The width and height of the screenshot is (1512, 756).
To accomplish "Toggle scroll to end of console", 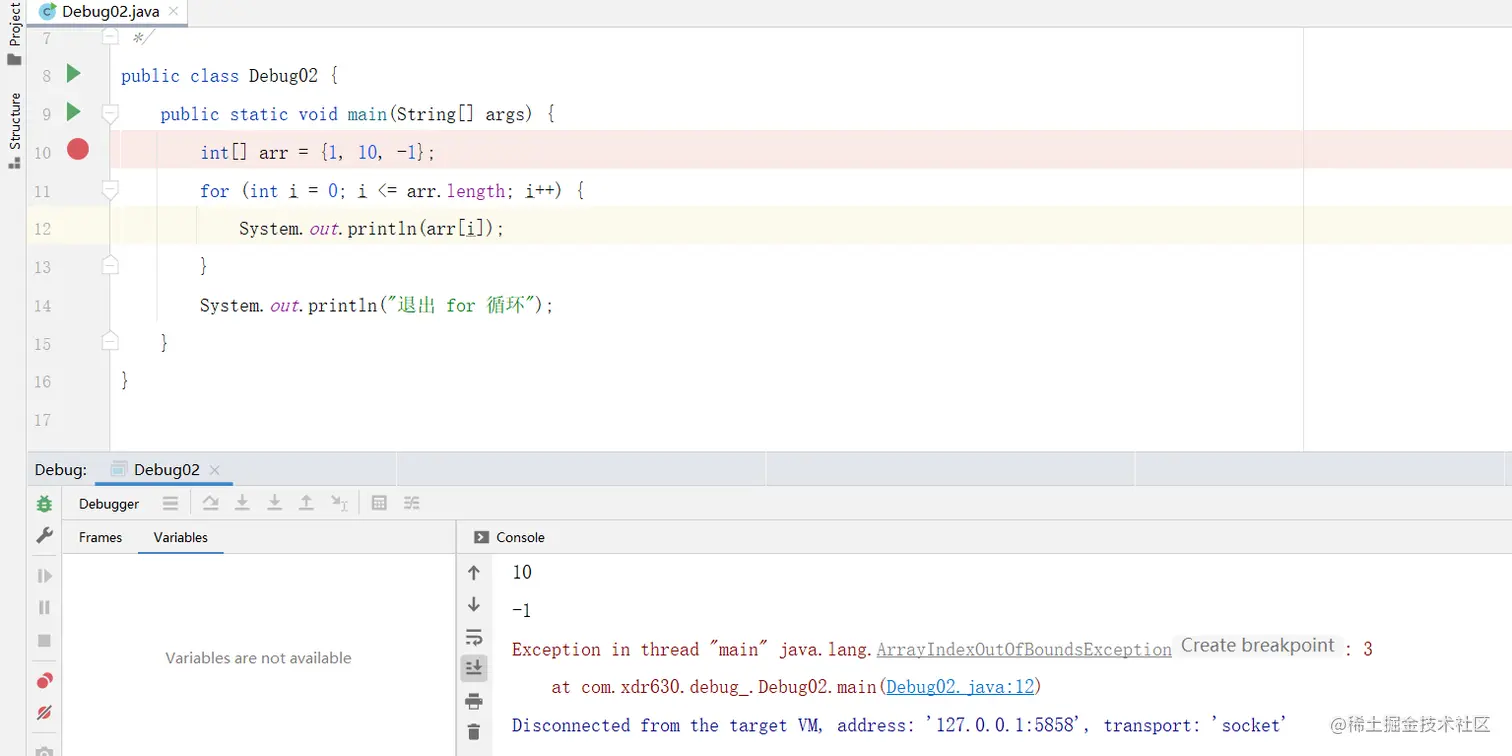I will [x=474, y=668].
